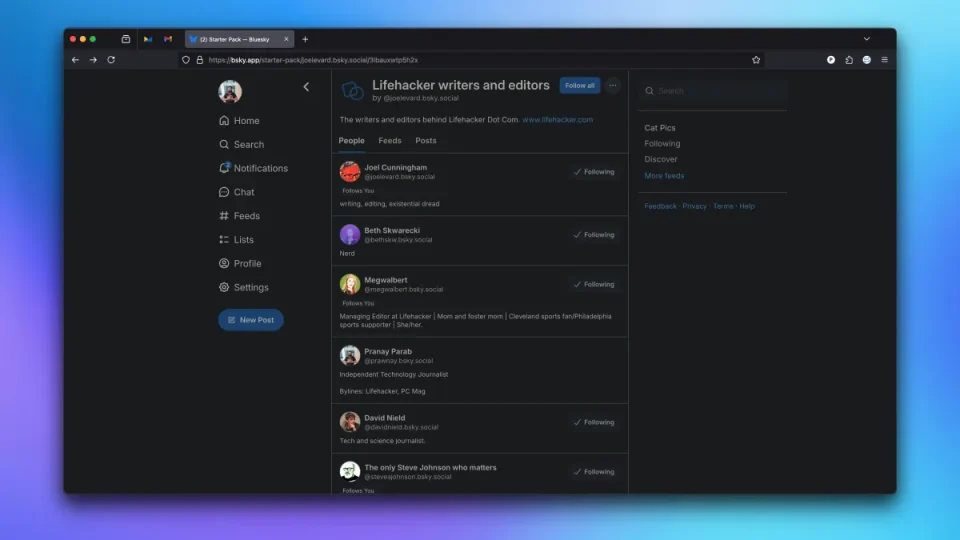This screenshot has height=540, width=960.
Task: Toggle Following for Beth Skwarecki
Action: 594,235
